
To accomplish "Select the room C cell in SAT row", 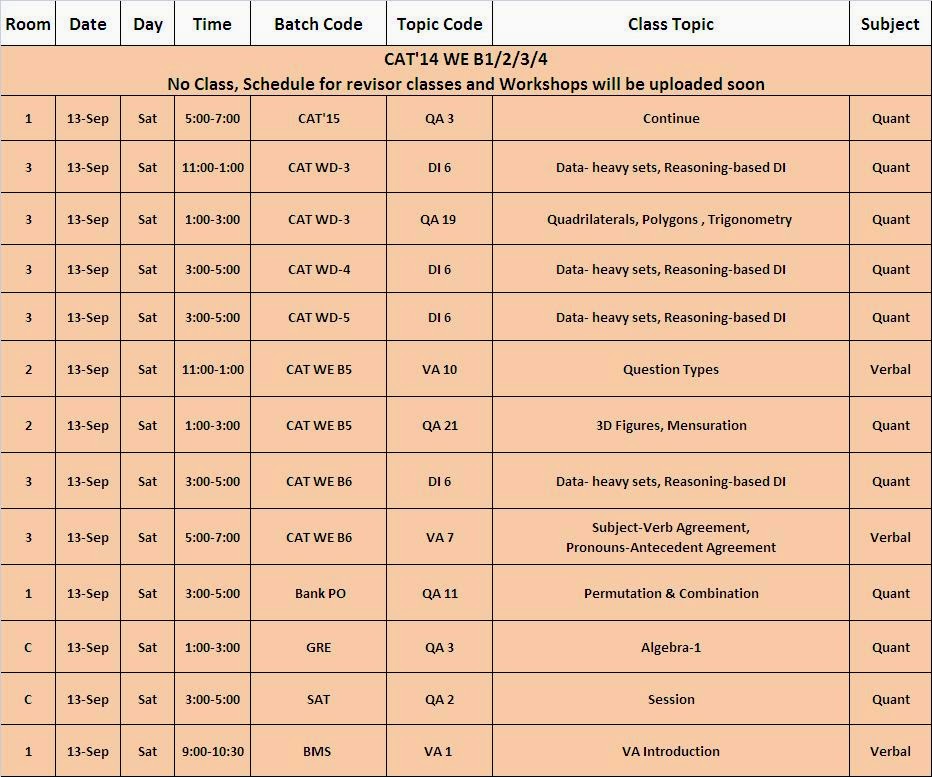I will click(28, 699).
